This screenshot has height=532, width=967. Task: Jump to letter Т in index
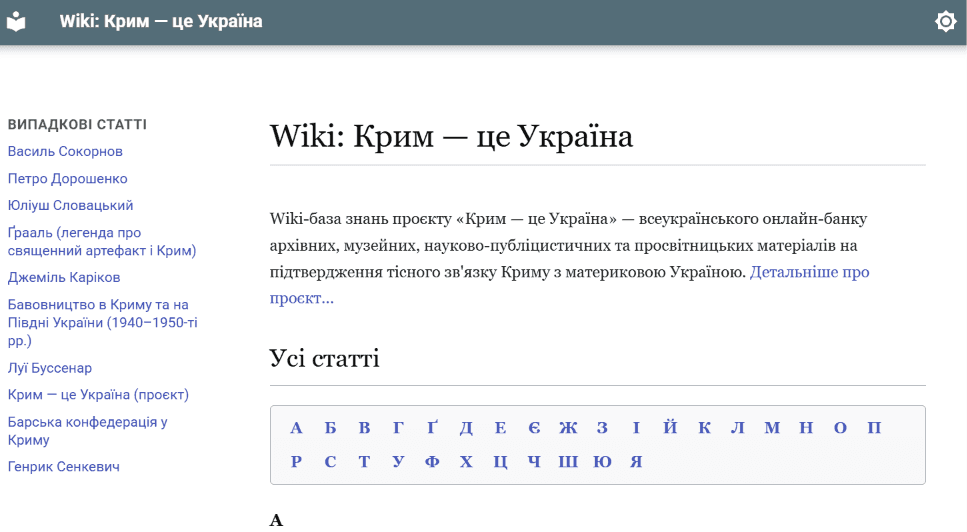(364, 461)
